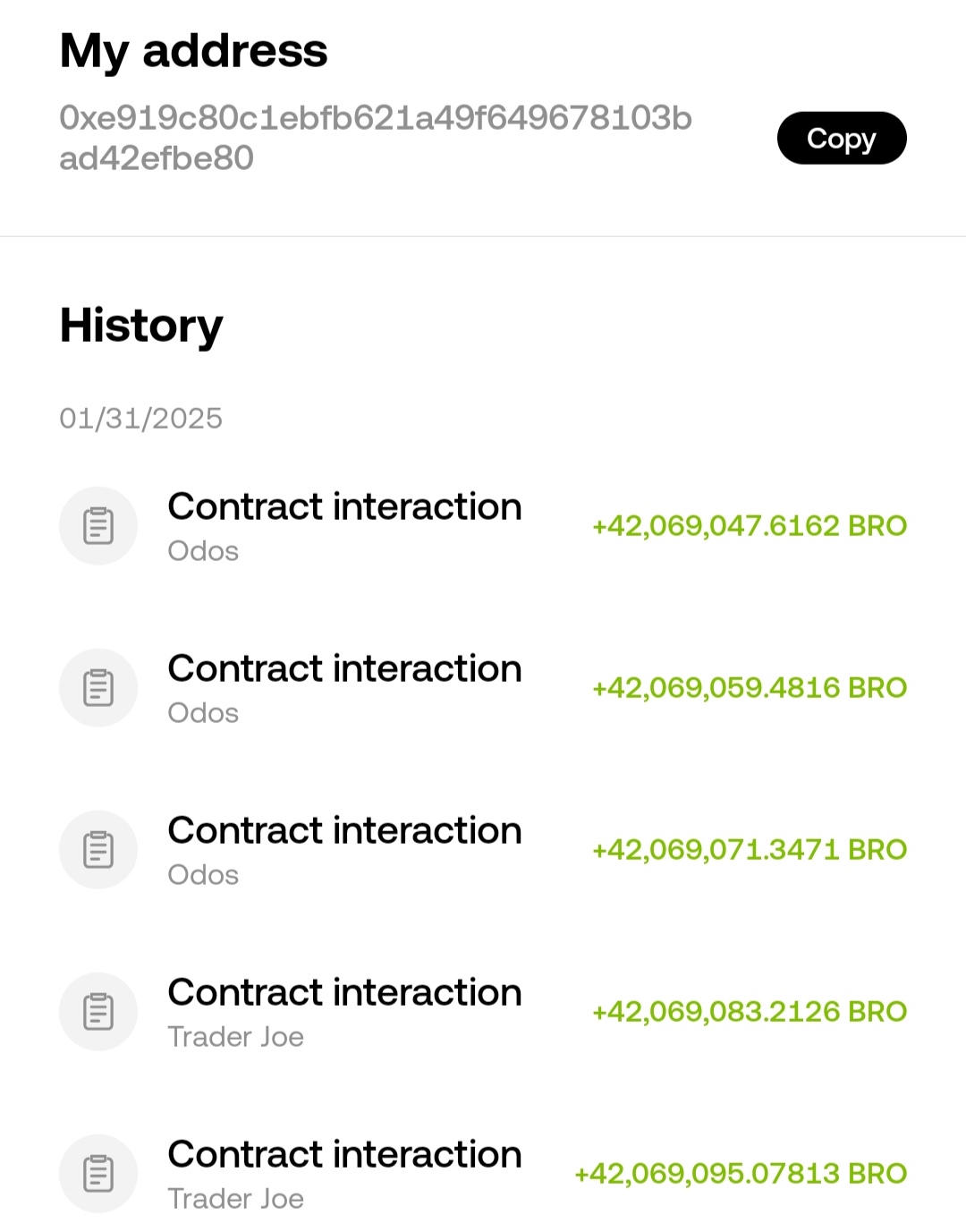966x1232 pixels.
Task: Tap the My address heading
Action: coord(193,51)
